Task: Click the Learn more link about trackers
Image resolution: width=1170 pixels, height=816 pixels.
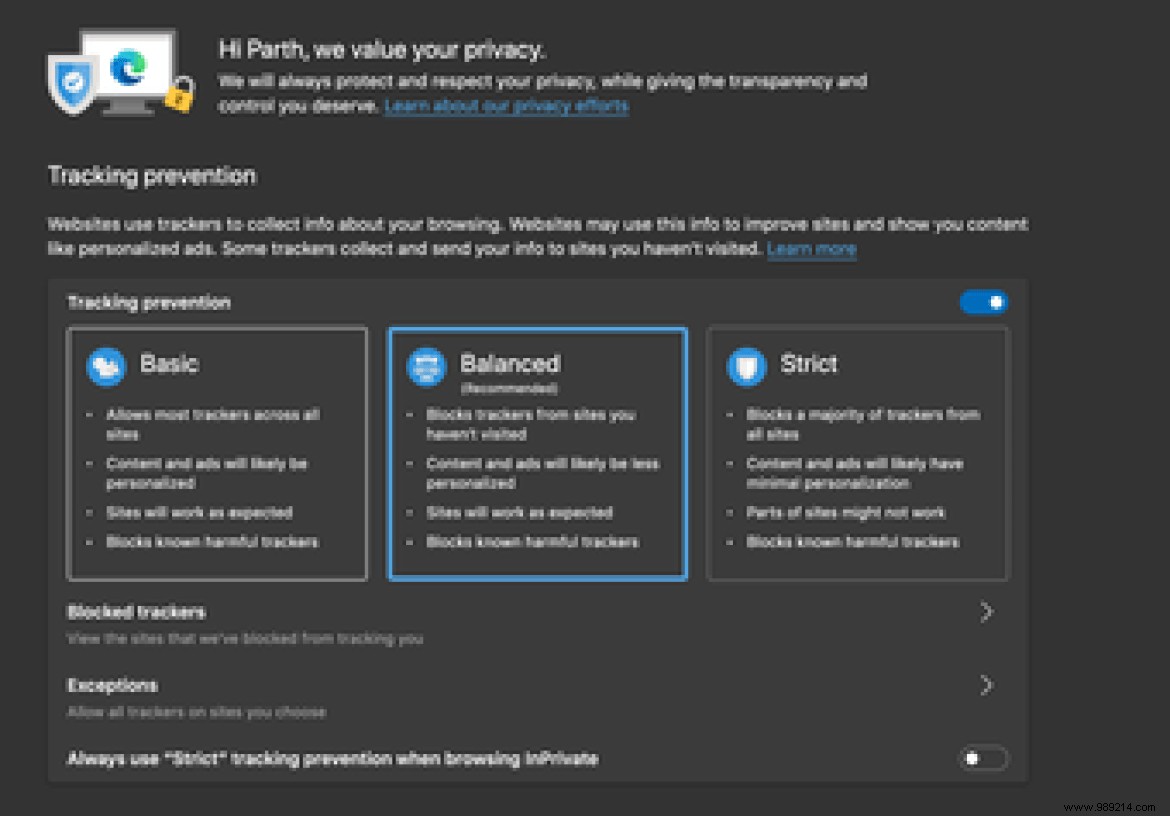Action: pyautogui.click(x=811, y=249)
